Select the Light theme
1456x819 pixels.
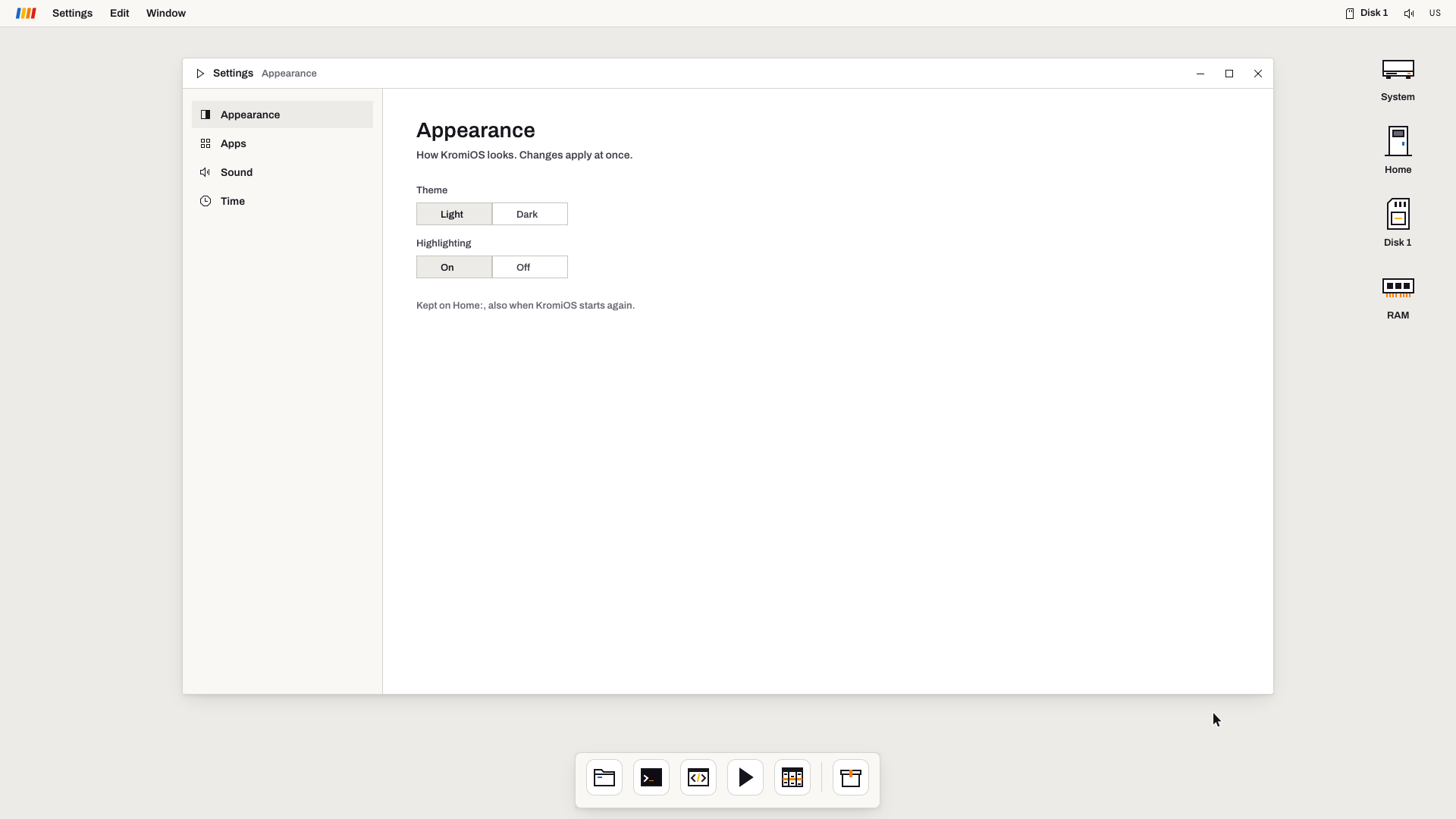click(454, 214)
